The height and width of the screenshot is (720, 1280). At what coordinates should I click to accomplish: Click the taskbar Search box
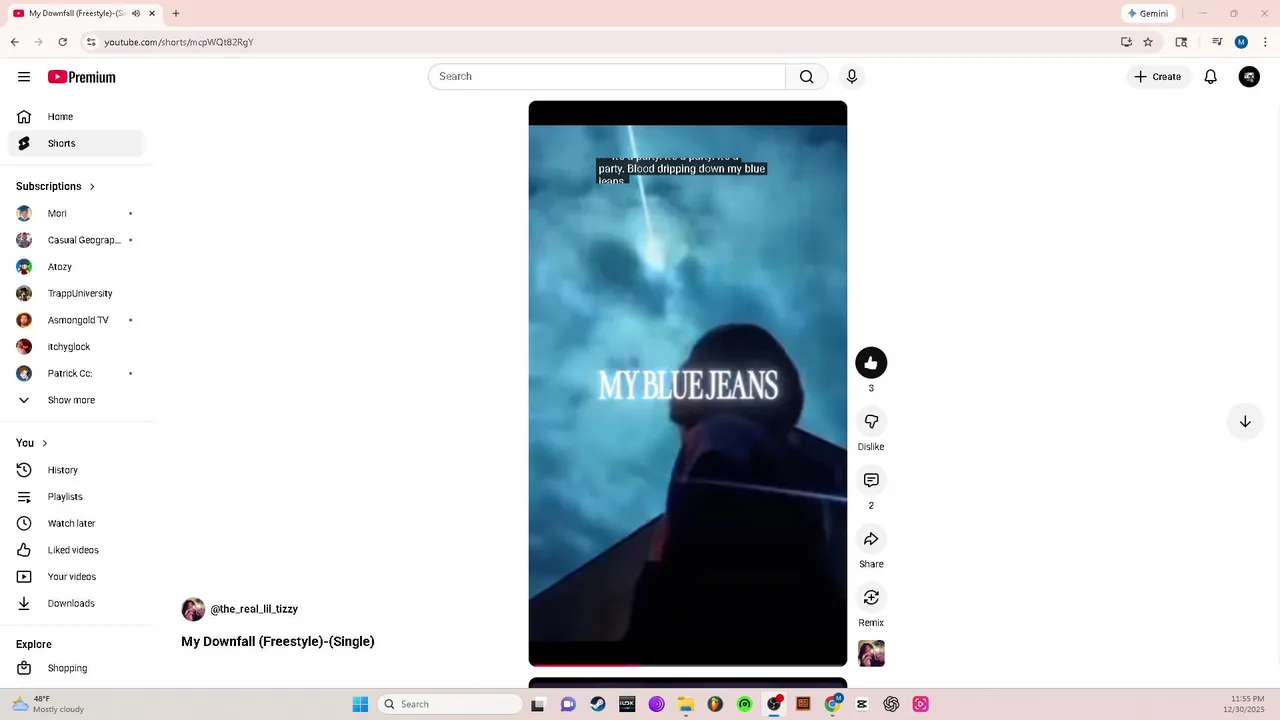pyautogui.click(x=452, y=704)
